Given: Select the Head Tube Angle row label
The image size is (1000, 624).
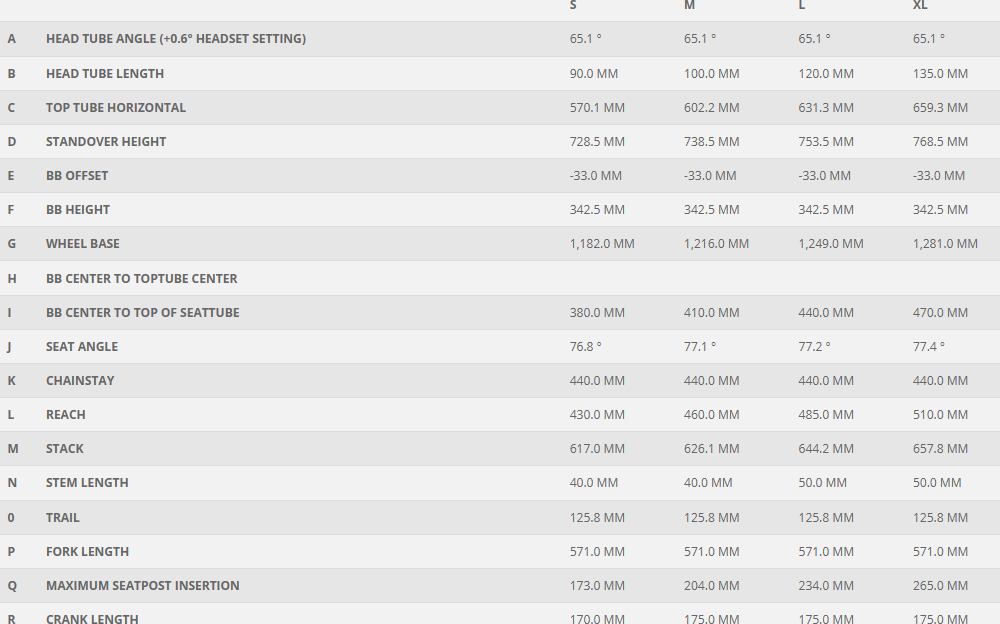Looking at the screenshot, I should [176, 39].
